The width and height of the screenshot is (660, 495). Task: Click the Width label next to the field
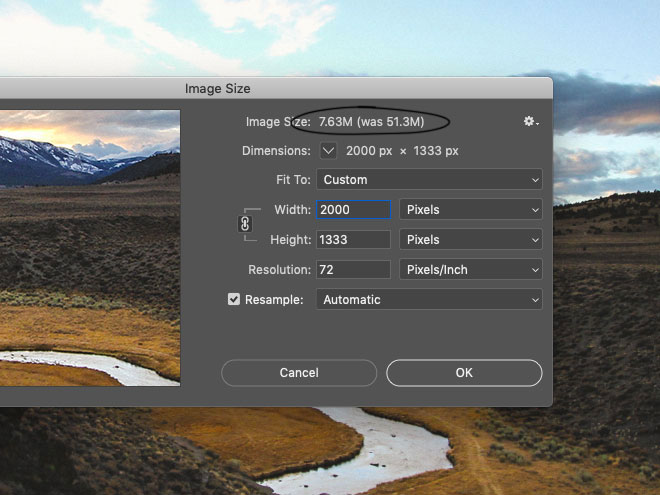tap(293, 210)
